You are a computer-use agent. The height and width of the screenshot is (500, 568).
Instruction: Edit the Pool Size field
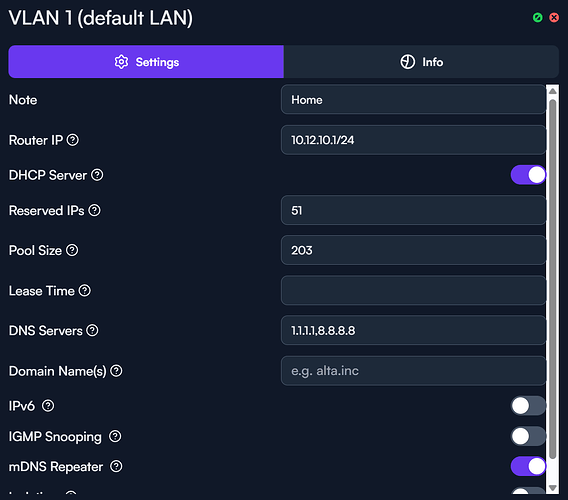[x=413, y=250]
